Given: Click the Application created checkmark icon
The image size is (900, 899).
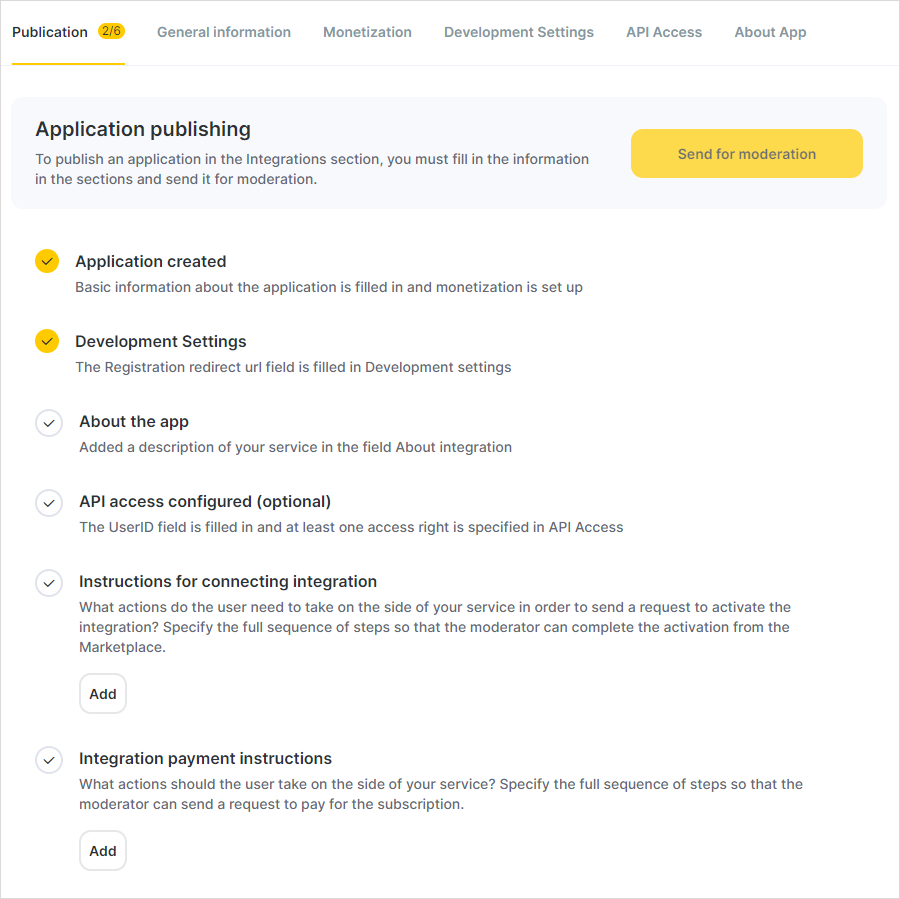Looking at the screenshot, I should tap(47, 261).
